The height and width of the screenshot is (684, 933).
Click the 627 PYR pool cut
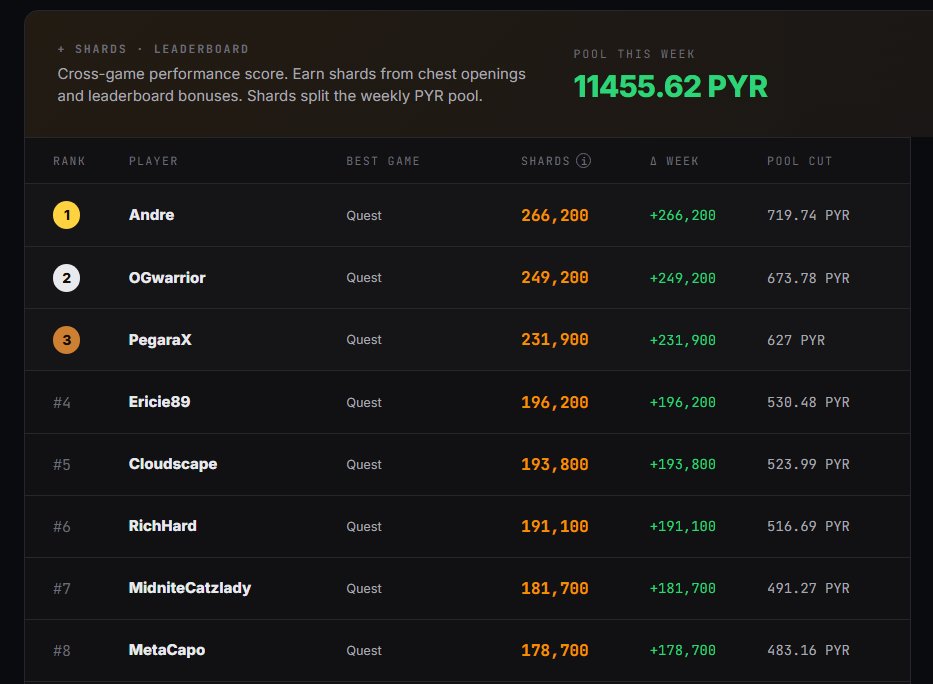tap(796, 340)
